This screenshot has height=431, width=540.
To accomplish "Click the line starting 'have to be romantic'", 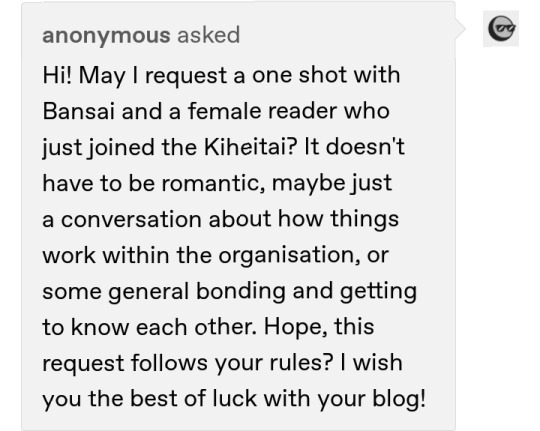I will (x=217, y=183).
